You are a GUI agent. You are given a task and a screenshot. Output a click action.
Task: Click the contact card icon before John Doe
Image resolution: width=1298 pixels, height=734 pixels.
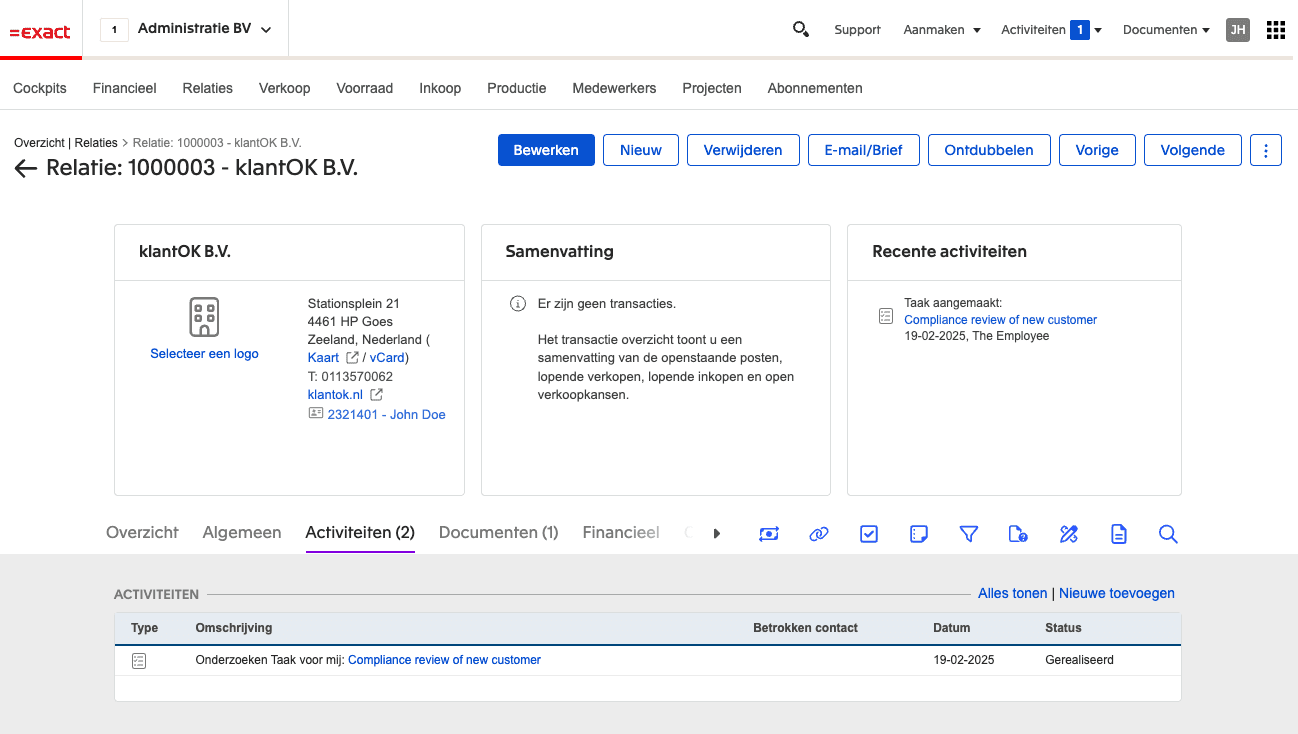(316, 413)
